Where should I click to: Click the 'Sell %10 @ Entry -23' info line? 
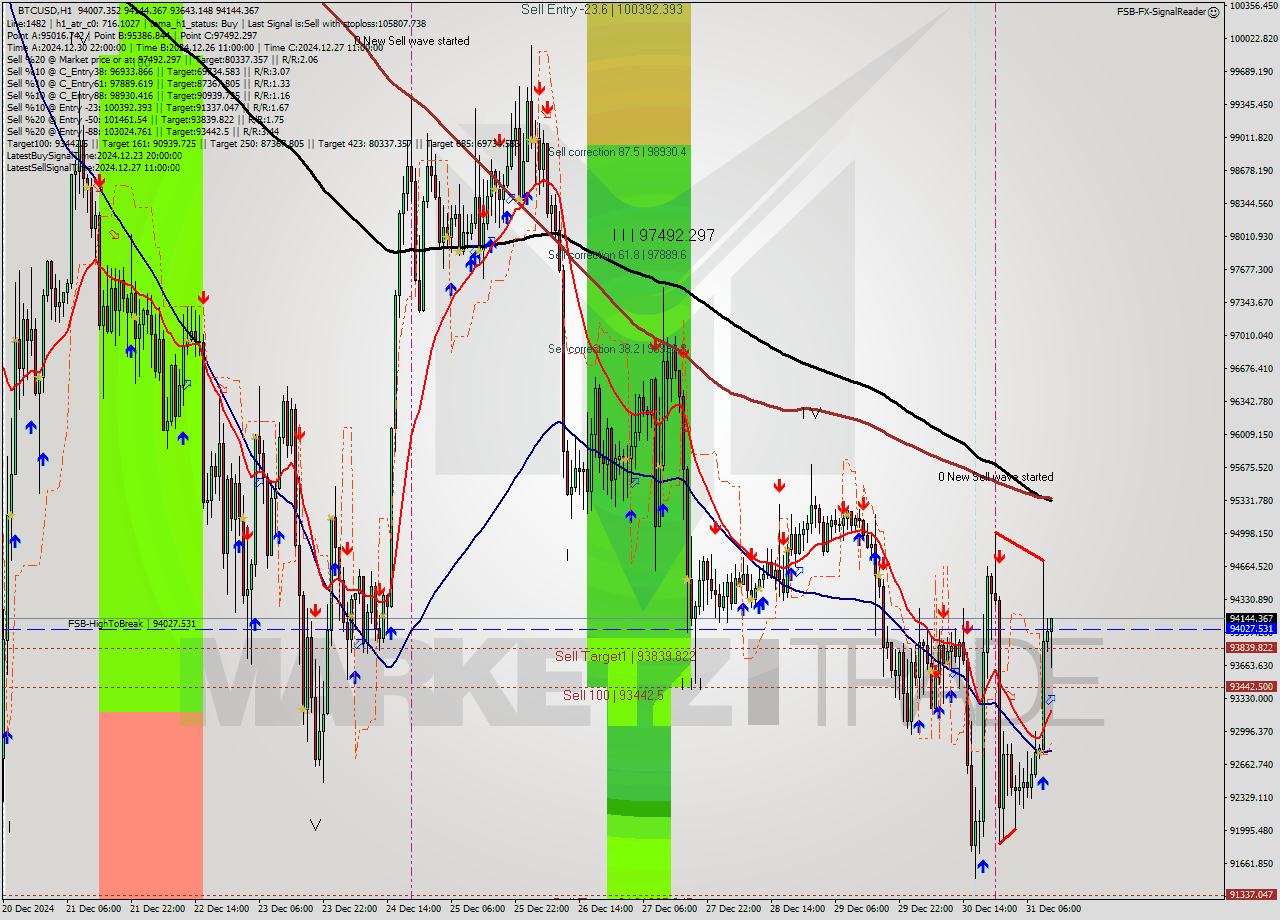coord(148,108)
